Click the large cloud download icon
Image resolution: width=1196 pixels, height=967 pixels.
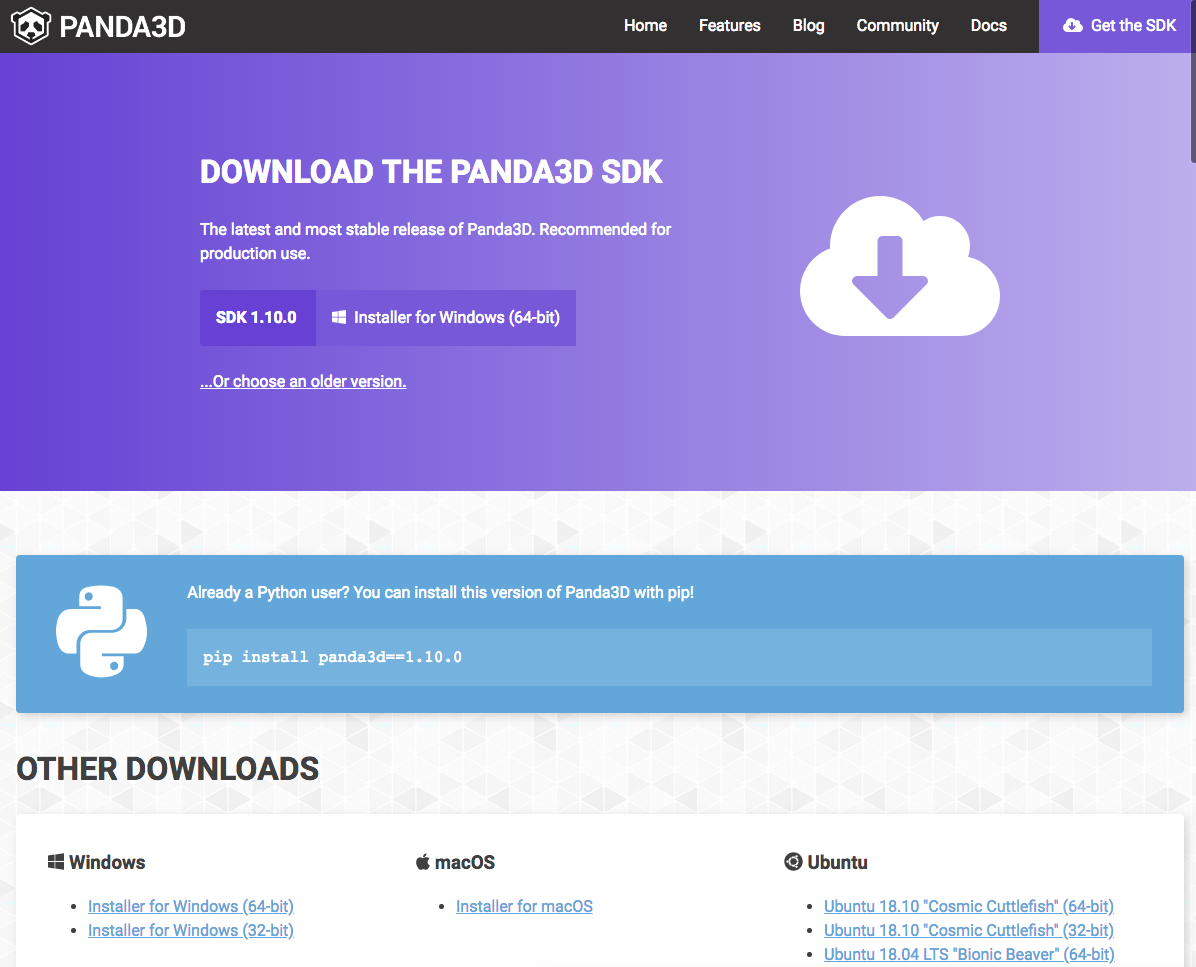click(x=899, y=266)
